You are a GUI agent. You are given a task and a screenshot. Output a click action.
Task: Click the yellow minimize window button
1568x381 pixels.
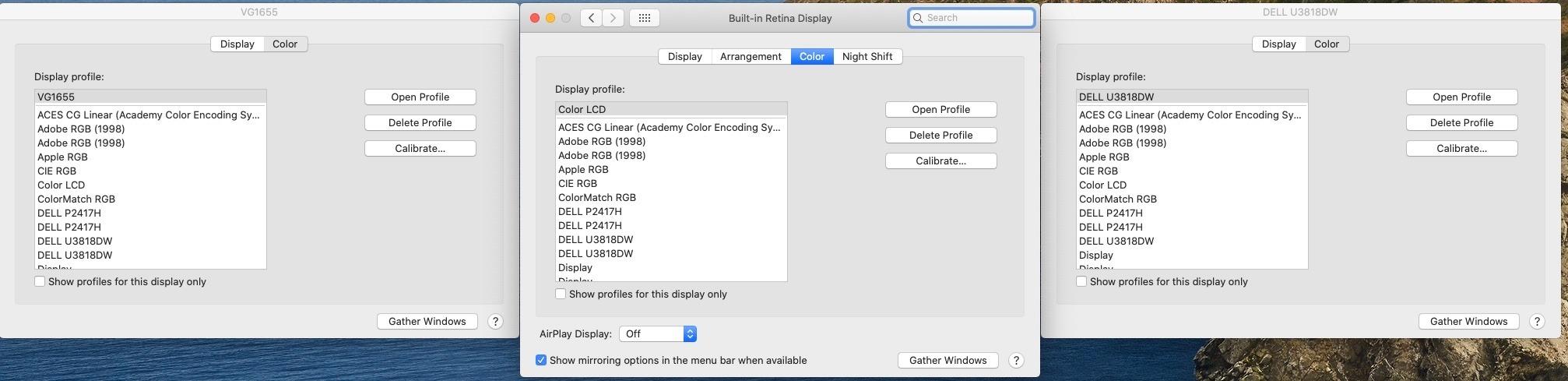tap(550, 18)
